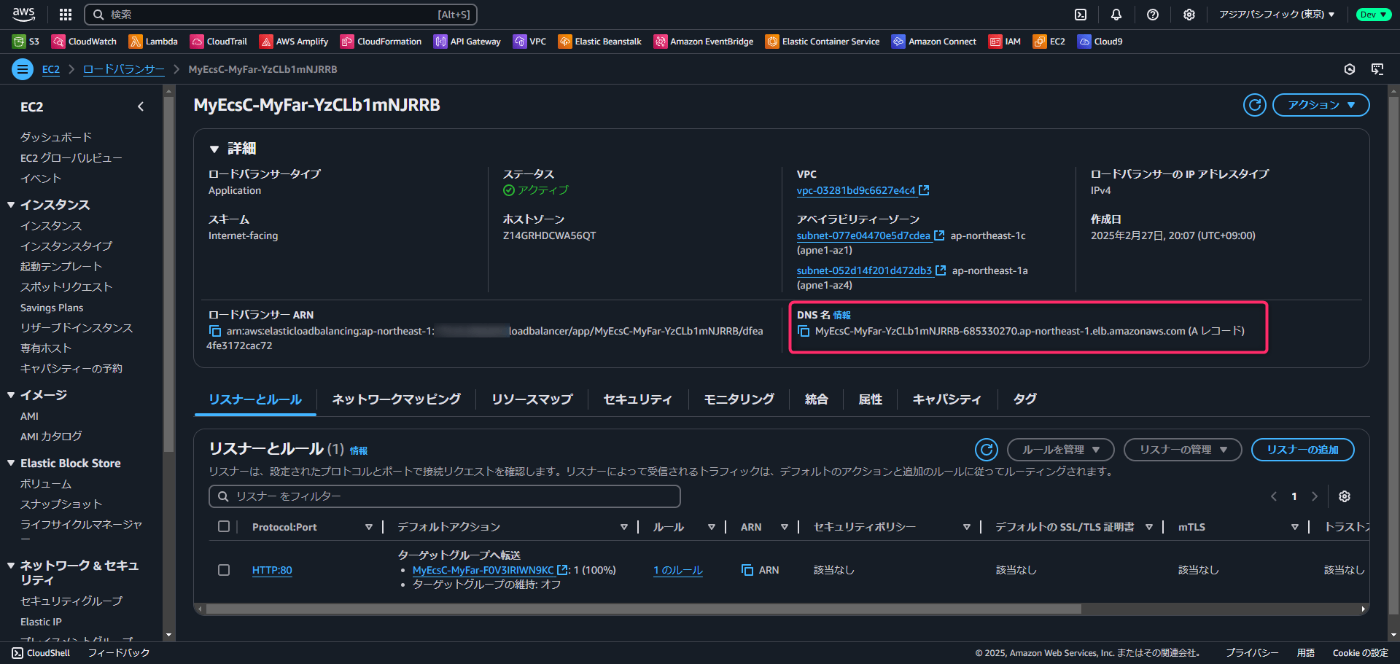
Task: Open the help question mark menu
Action: pos(1152,15)
